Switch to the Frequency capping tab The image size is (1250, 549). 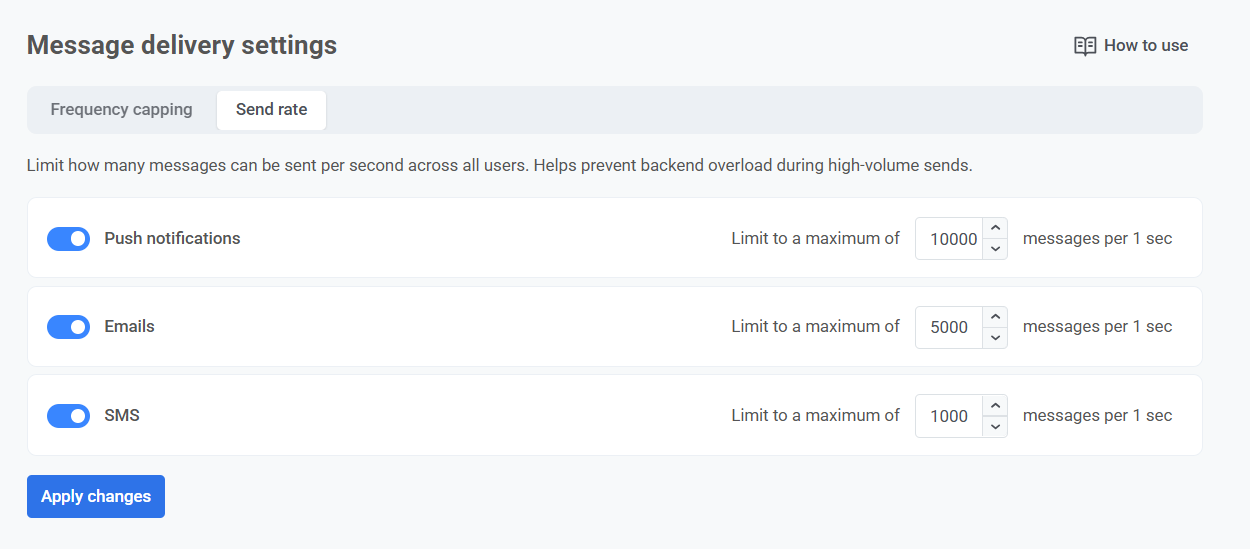121,110
